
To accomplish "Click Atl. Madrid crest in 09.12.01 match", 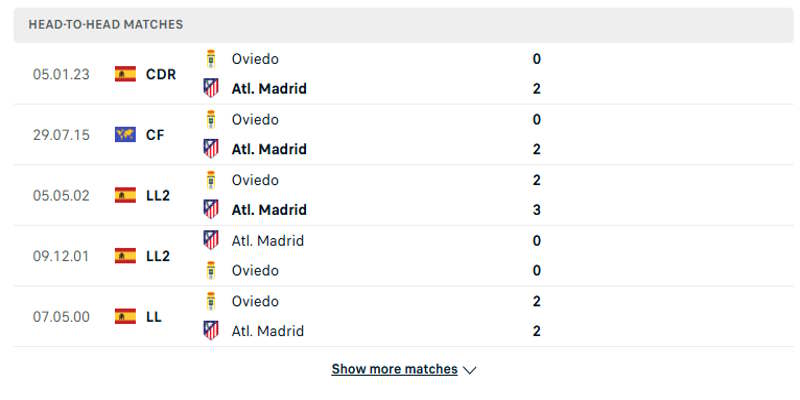I will point(211,240).
